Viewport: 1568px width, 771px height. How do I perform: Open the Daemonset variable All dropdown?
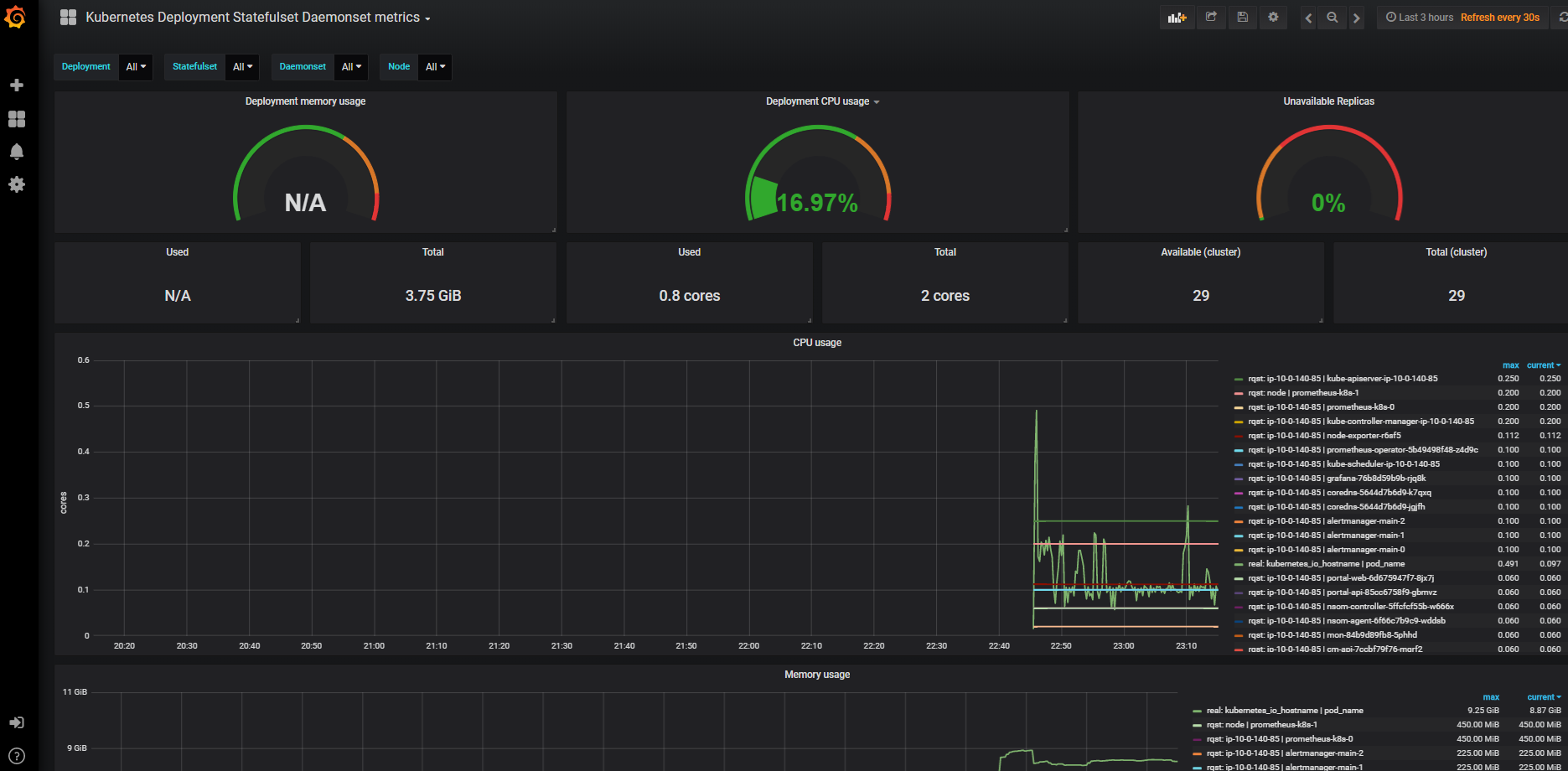point(351,67)
